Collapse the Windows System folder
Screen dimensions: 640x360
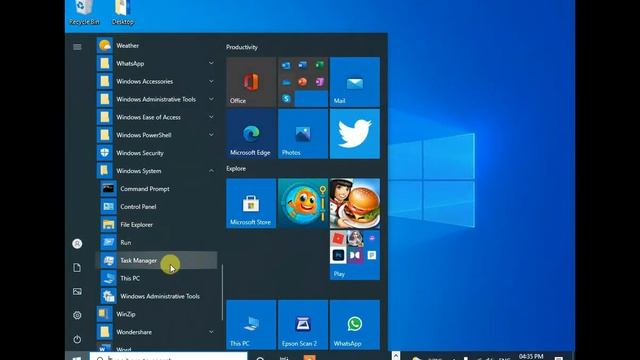click(x=157, y=171)
